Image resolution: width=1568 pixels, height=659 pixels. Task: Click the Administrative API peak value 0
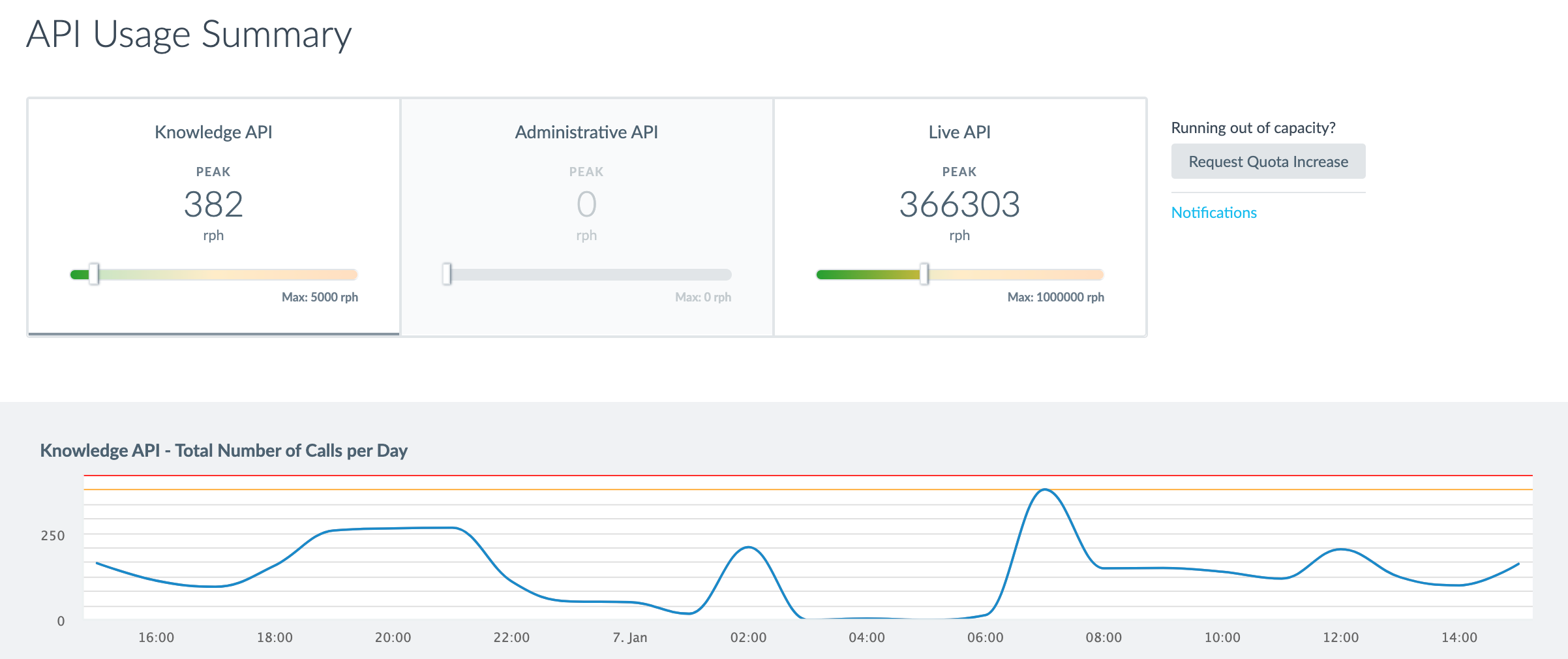pos(586,204)
